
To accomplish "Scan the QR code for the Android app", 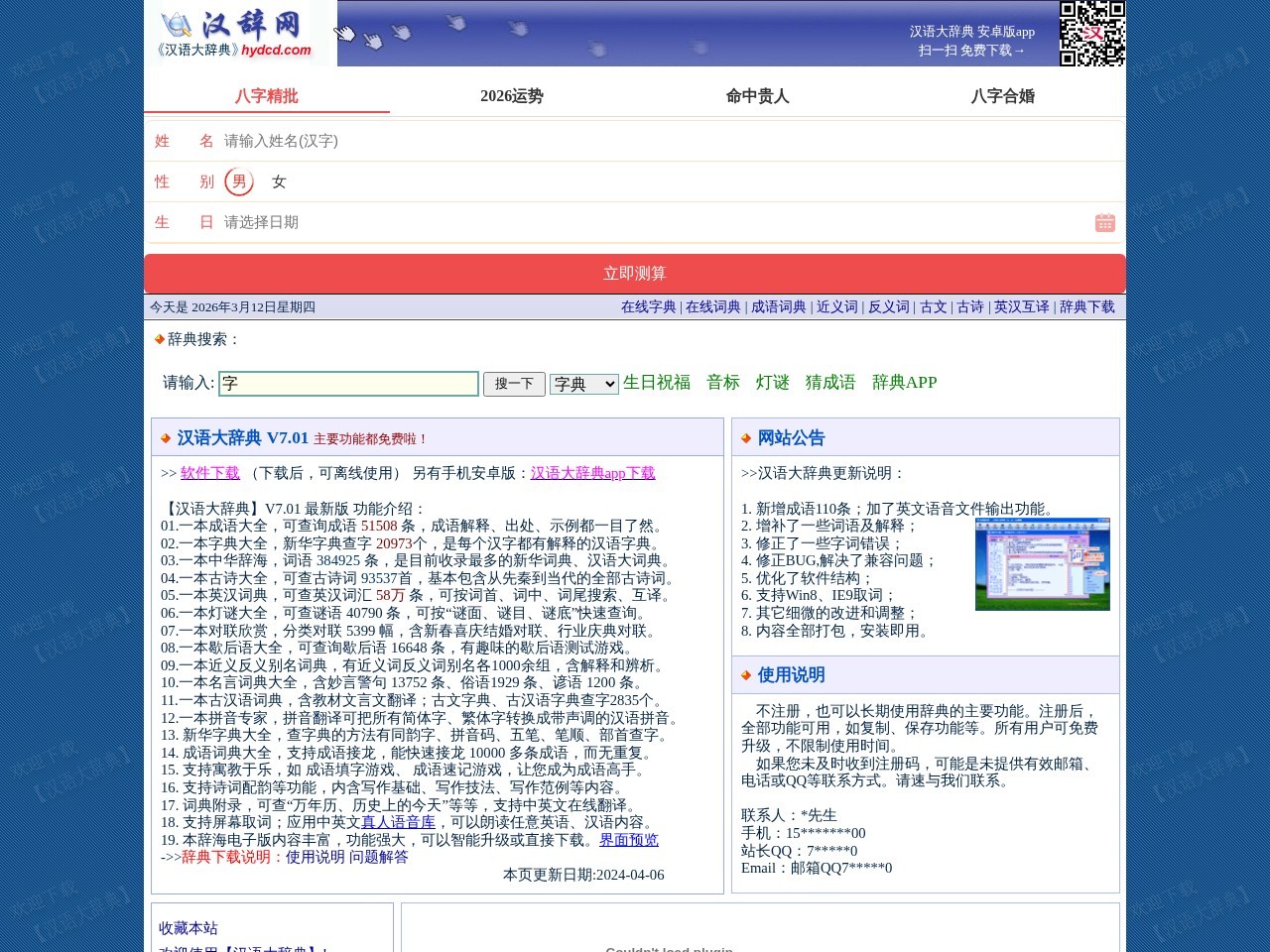I will coord(1091,34).
